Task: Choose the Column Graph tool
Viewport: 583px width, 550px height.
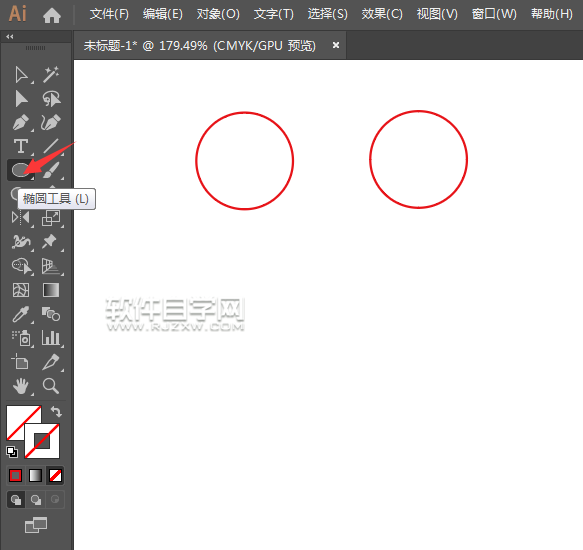Action: (x=51, y=338)
